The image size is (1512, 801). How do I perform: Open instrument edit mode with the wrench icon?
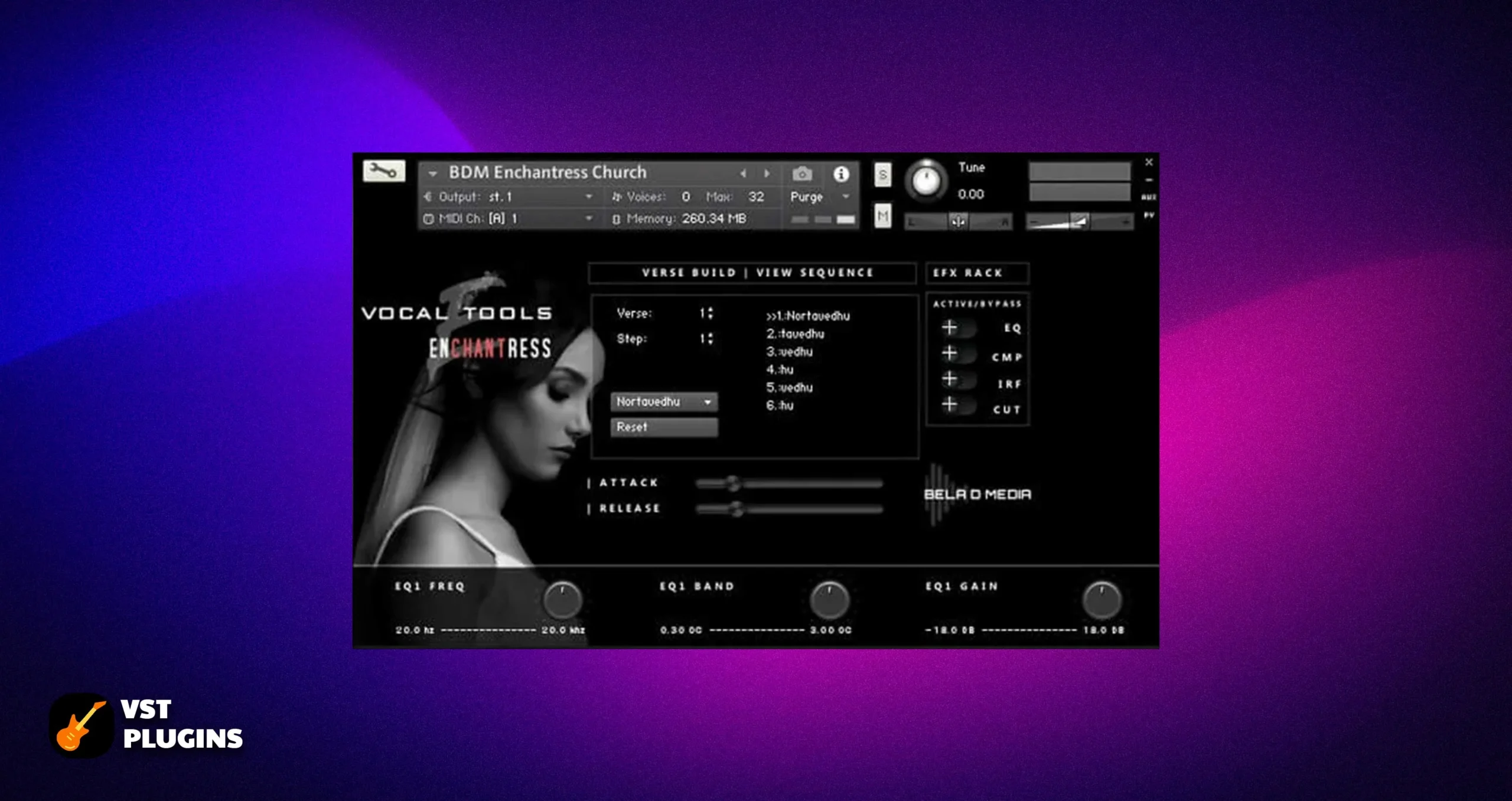tap(384, 171)
